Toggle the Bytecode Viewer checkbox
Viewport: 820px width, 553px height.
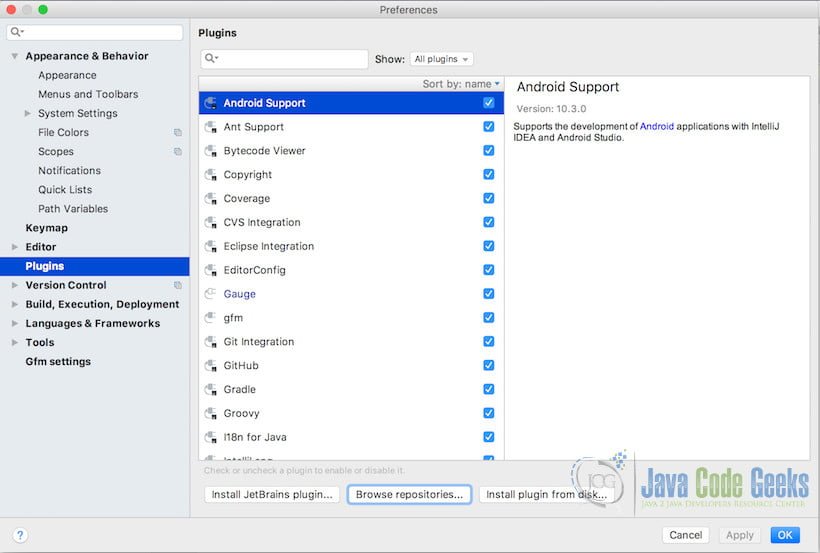(488, 151)
